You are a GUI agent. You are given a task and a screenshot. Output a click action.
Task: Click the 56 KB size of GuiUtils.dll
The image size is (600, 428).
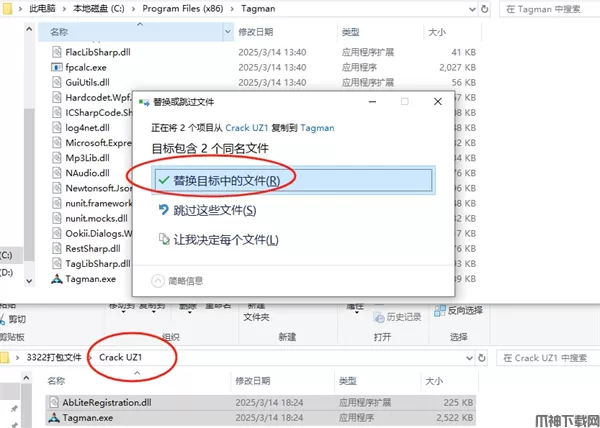(464, 82)
